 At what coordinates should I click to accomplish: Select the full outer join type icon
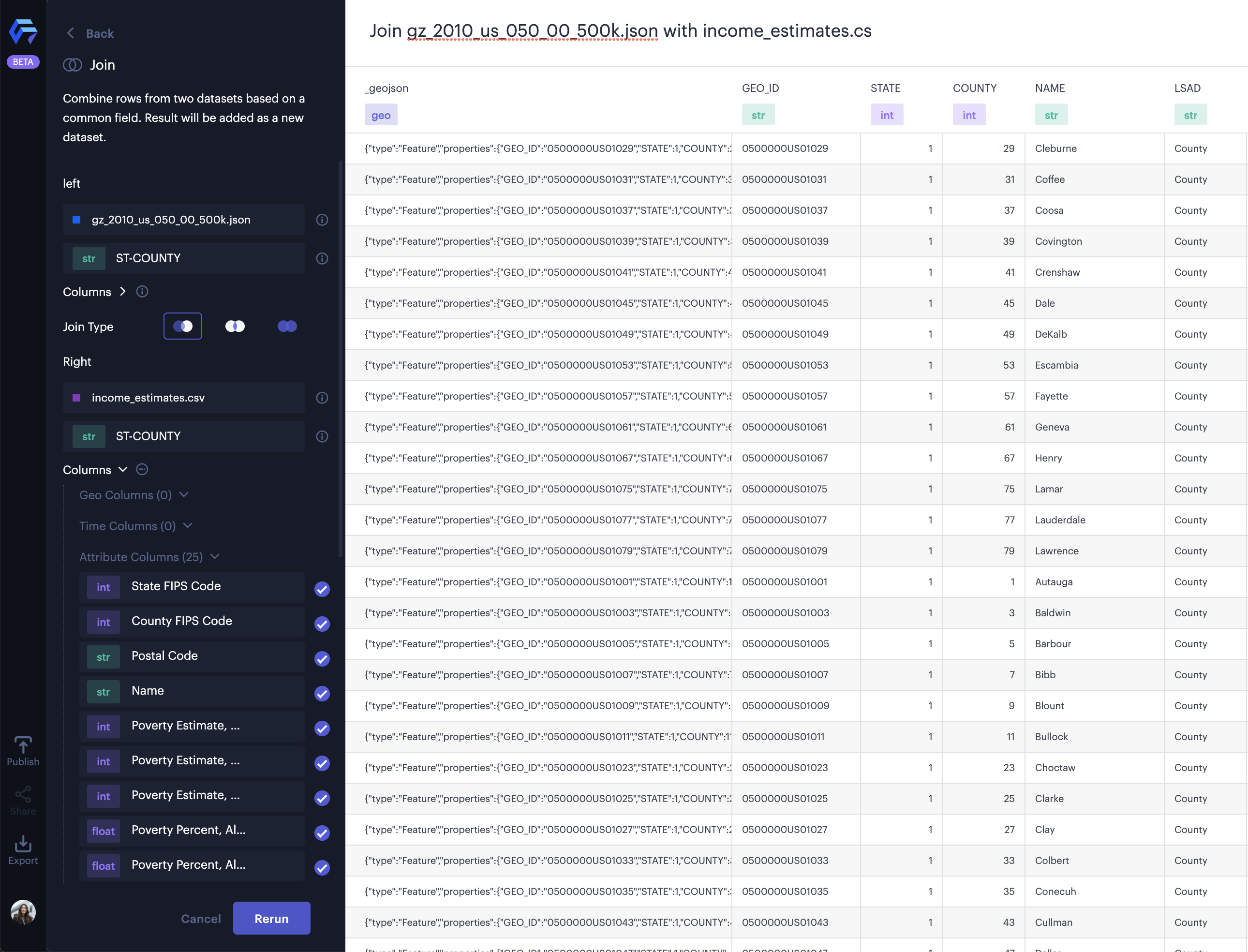(x=287, y=326)
